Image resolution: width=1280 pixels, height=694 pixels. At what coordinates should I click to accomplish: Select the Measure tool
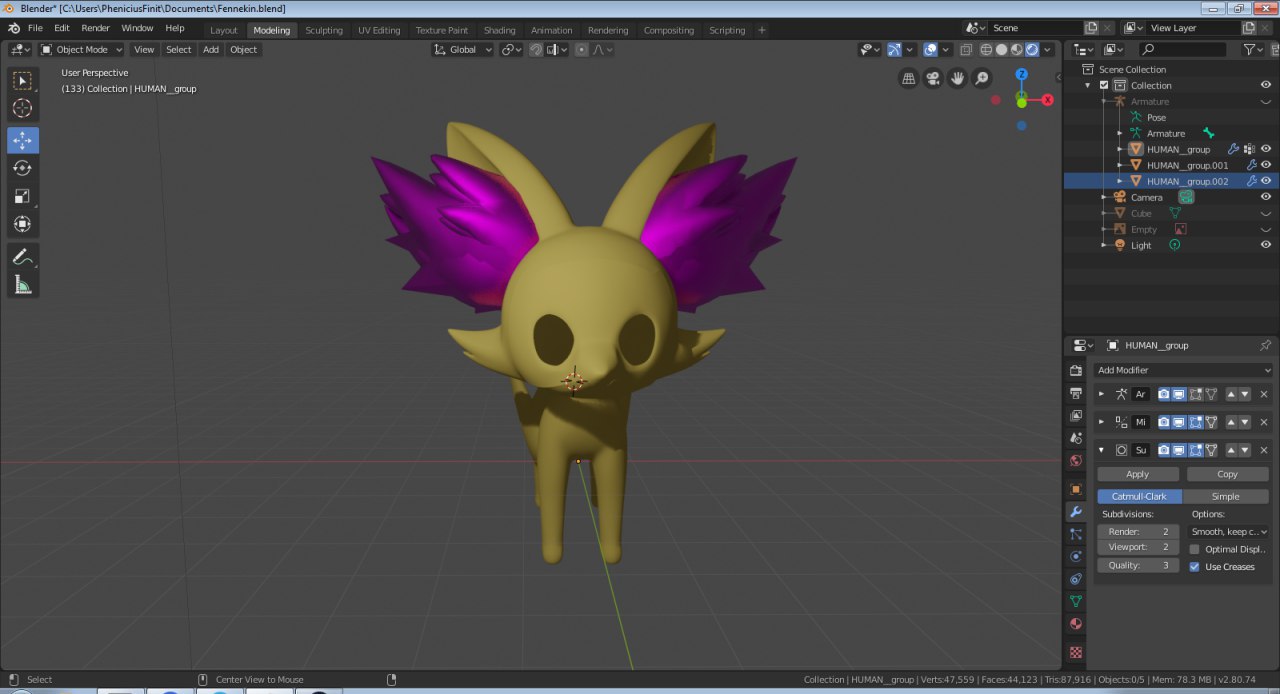(x=22, y=285)
